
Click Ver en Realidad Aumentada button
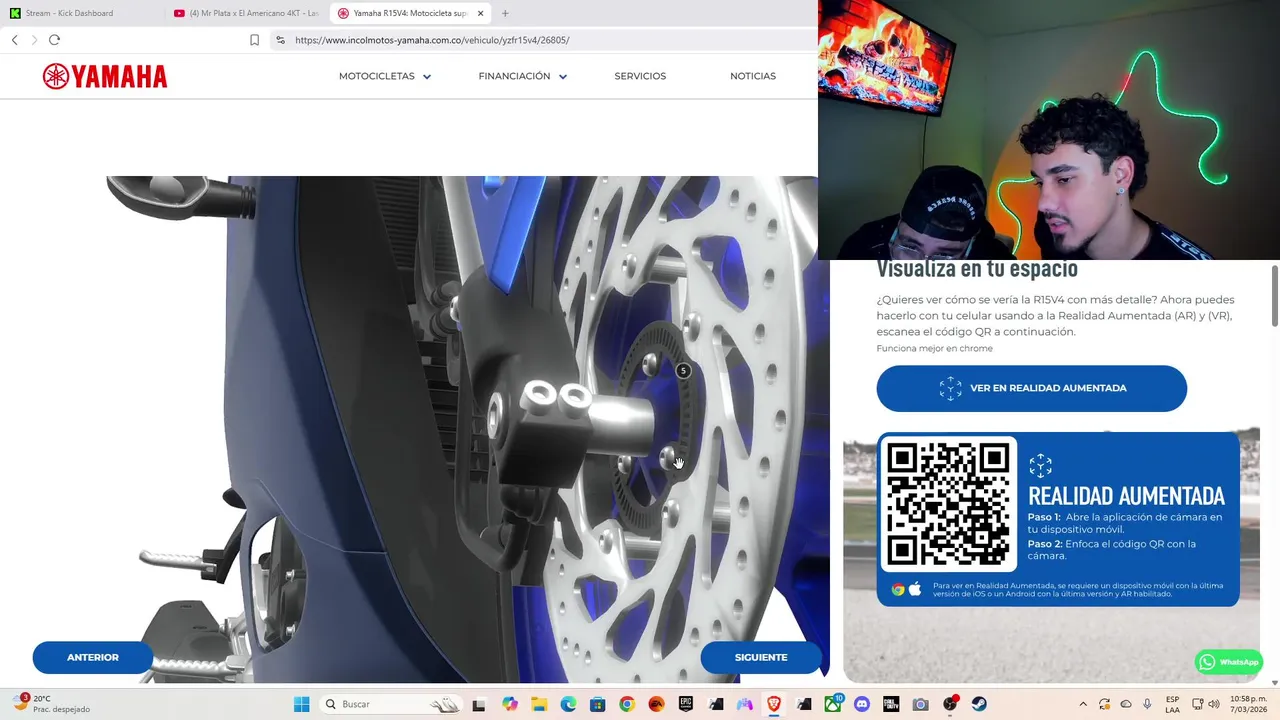pos(1032,388)
